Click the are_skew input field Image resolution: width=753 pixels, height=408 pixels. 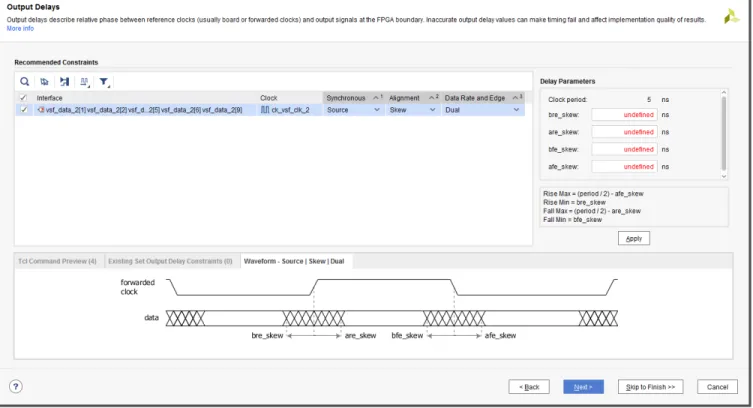click(624, 132)
